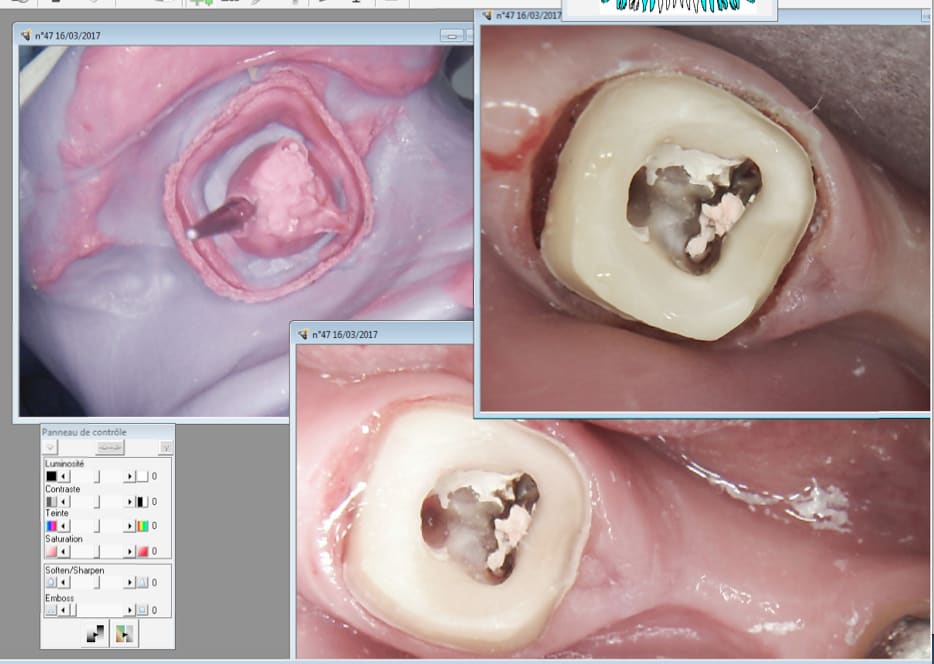934x664 pixels.
Task: Expand the top-right control panel arrow button
Action: 166,448
